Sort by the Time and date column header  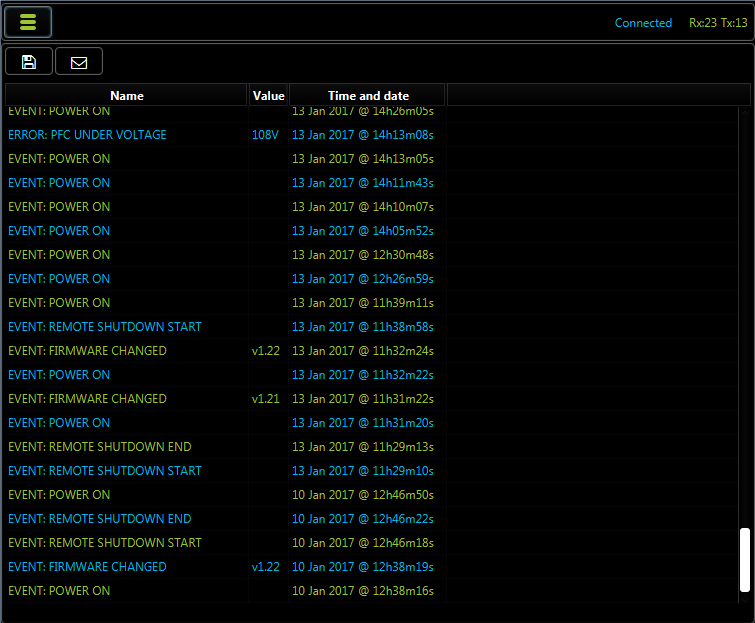[368, 95]
